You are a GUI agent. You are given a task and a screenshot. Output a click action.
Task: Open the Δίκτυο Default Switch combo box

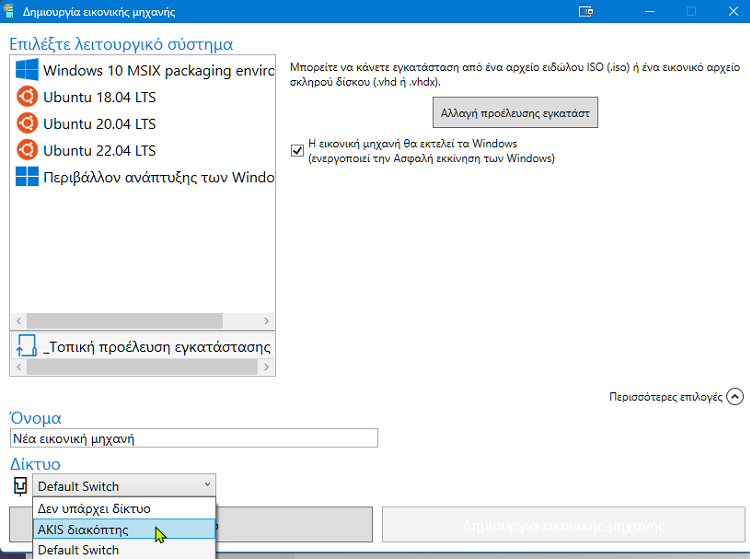tap(124, 486)
